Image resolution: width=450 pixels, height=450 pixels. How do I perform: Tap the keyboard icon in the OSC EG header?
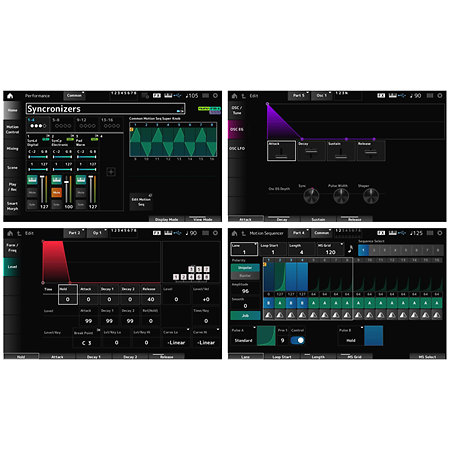coord(393,96)
